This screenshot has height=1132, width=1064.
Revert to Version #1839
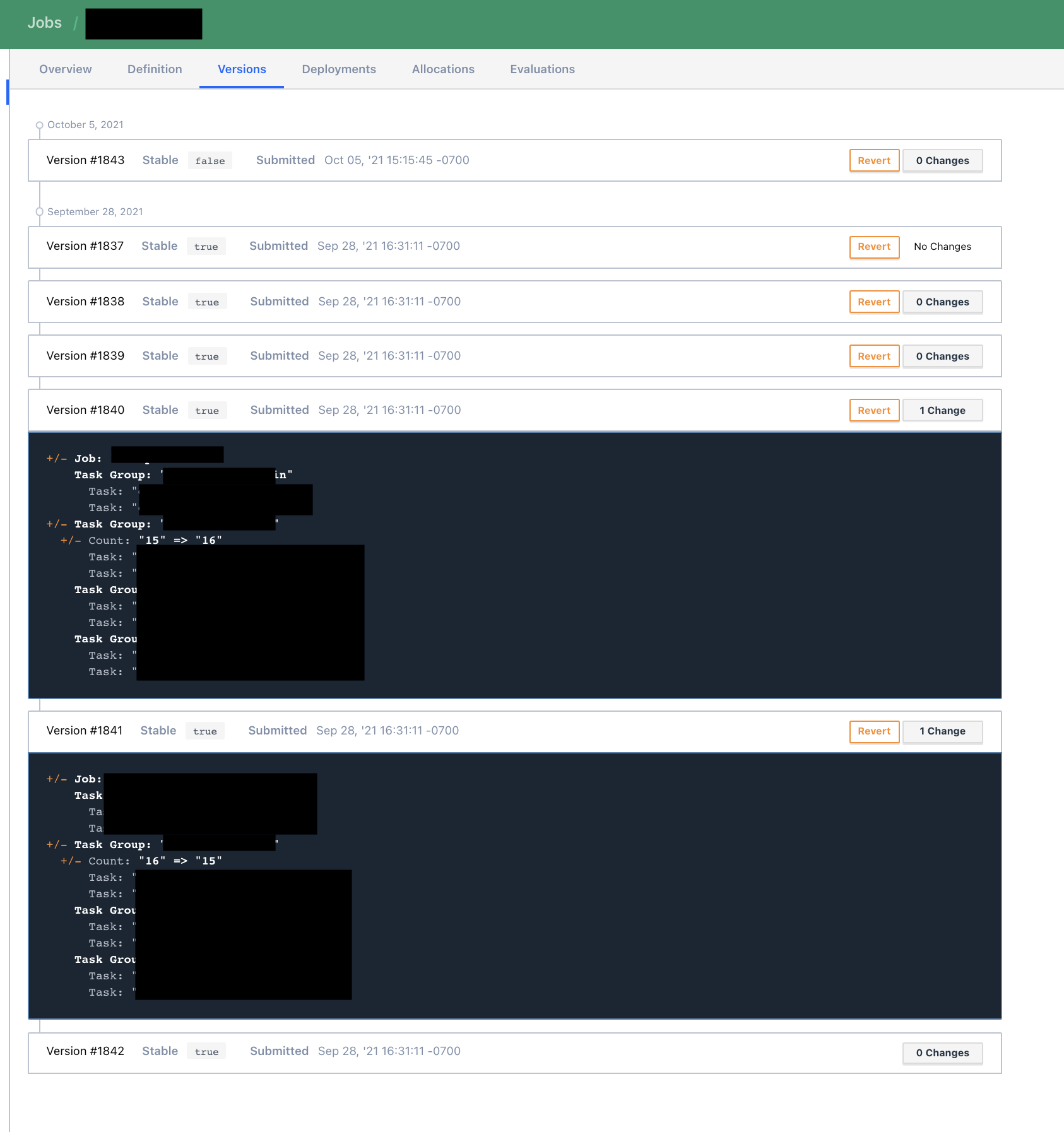pyautogui.click(x=874, y=357)
